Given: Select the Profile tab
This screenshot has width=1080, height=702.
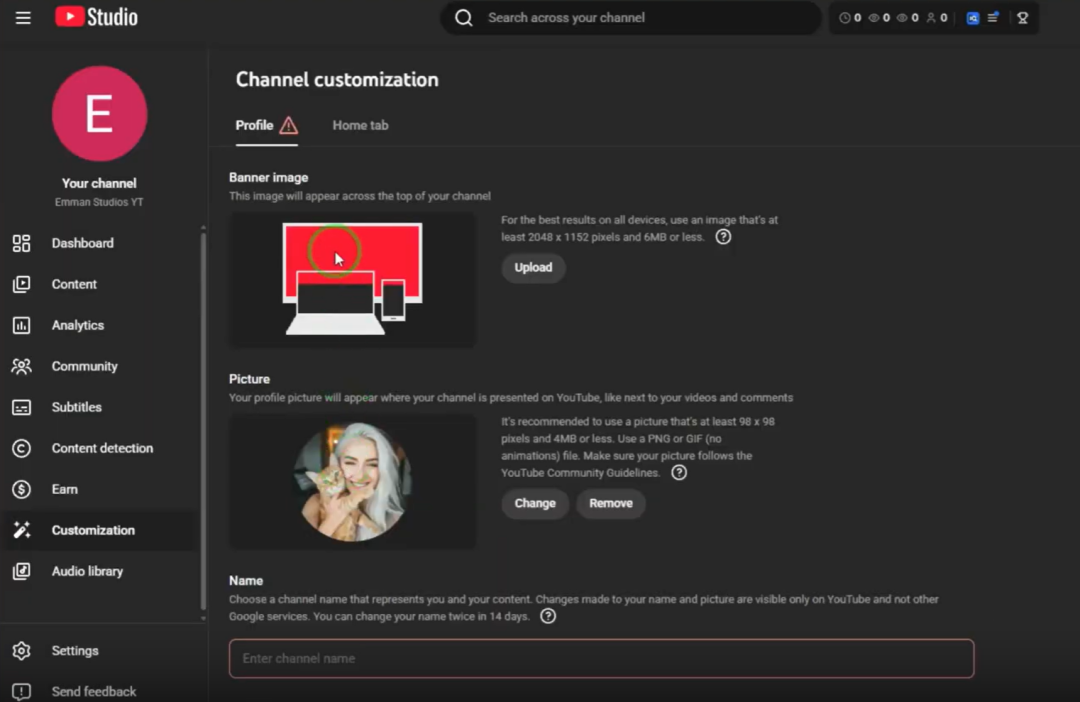Looking at the screenshot, I should click(x=254, y=125).
